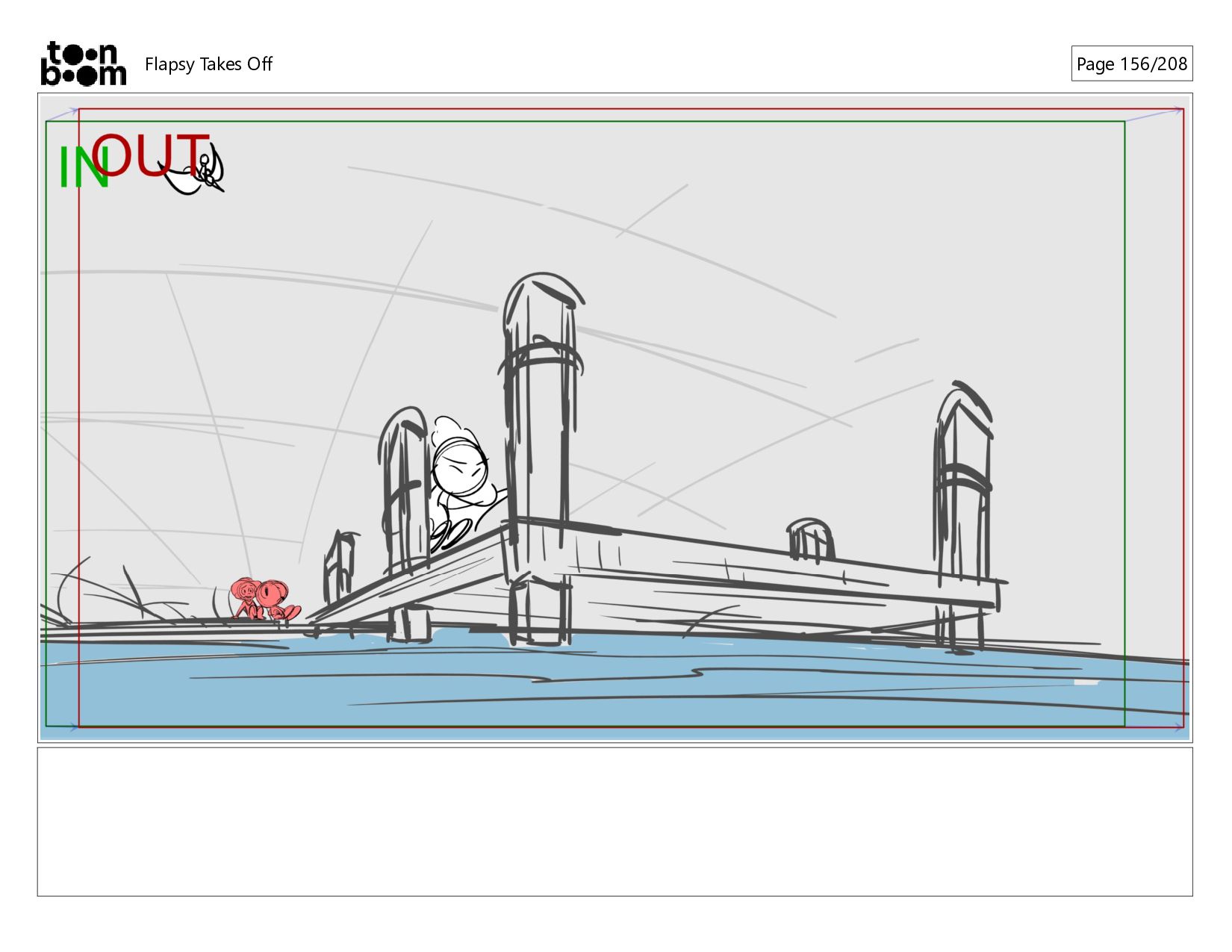
Task: Click the Toon Boom logo
Action: [x=83, y=63]
